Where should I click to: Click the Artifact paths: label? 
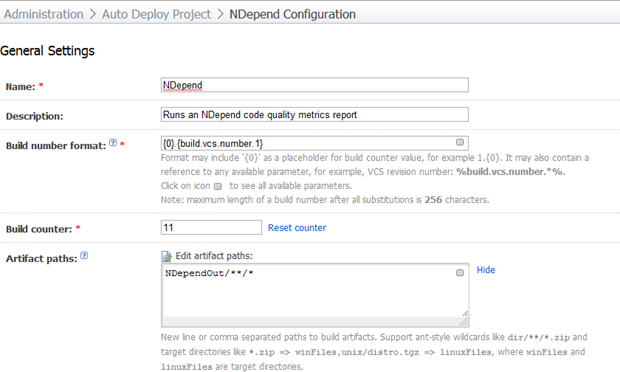tap(41, 259)
